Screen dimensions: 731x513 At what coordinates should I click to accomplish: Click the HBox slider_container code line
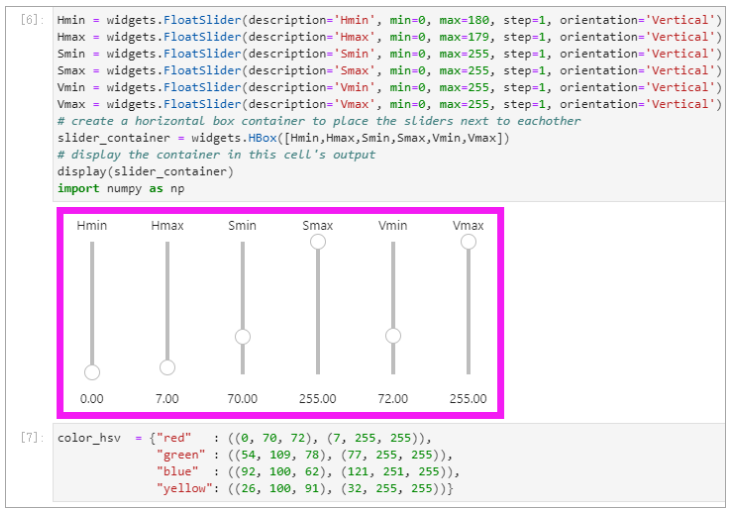click(283, 138)
